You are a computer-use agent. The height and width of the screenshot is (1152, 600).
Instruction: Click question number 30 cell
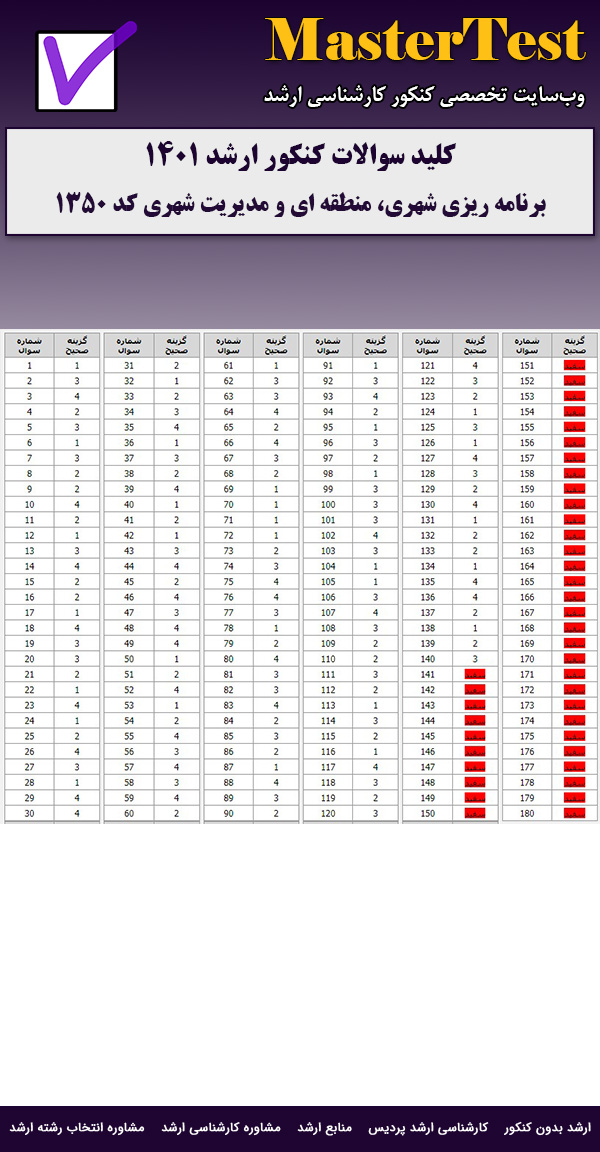(29, 815)
